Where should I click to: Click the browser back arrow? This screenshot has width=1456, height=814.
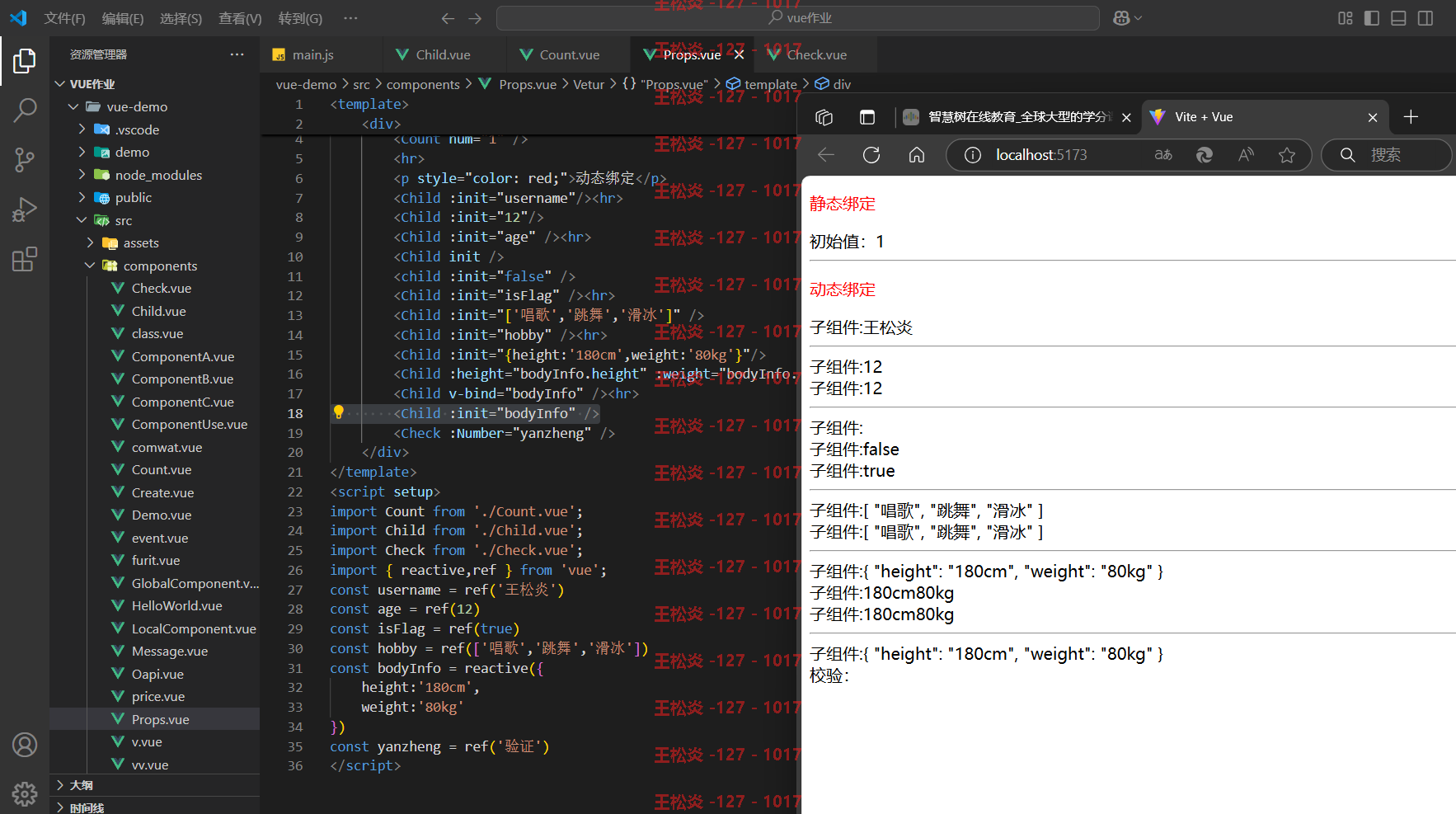point(826,155)
